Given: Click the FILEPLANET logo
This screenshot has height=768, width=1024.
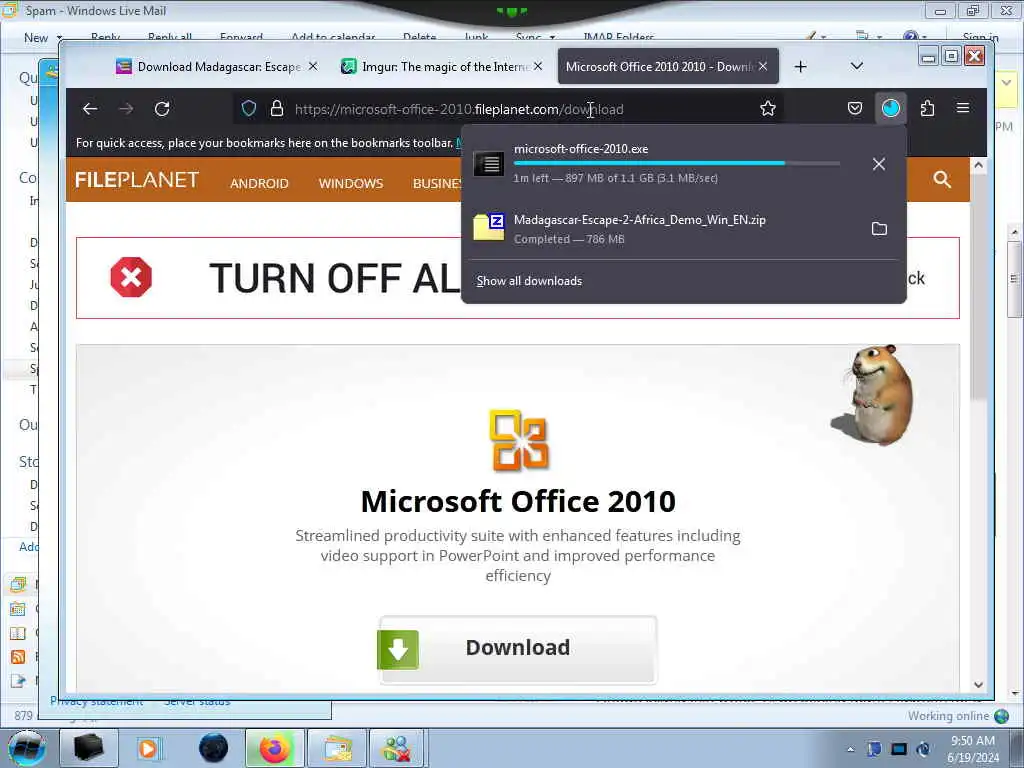Looking at the screenshot, I should pos(137,180).
